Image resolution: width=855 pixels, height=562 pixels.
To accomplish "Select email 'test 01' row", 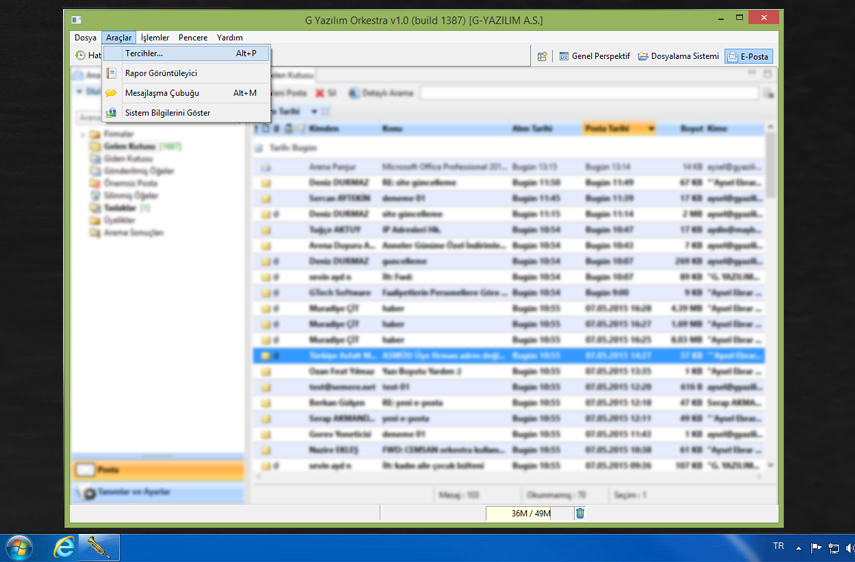I will click(x=508, y=388).
